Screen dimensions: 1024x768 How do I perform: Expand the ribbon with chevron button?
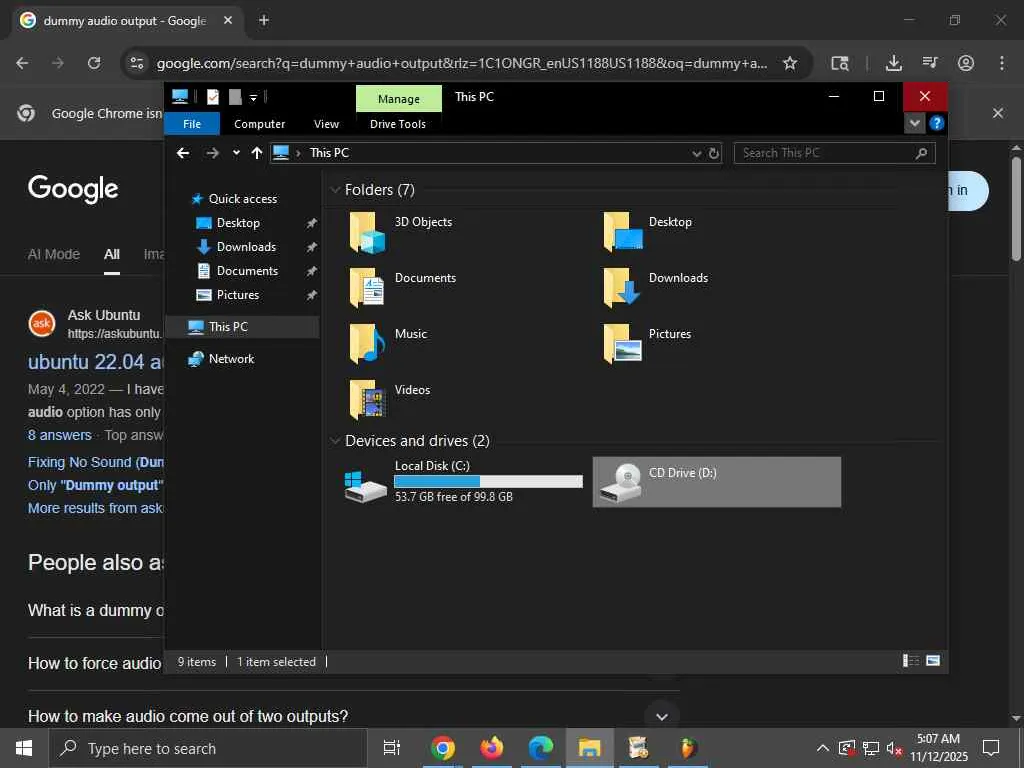pyautogui.click(x=914, y=123)
